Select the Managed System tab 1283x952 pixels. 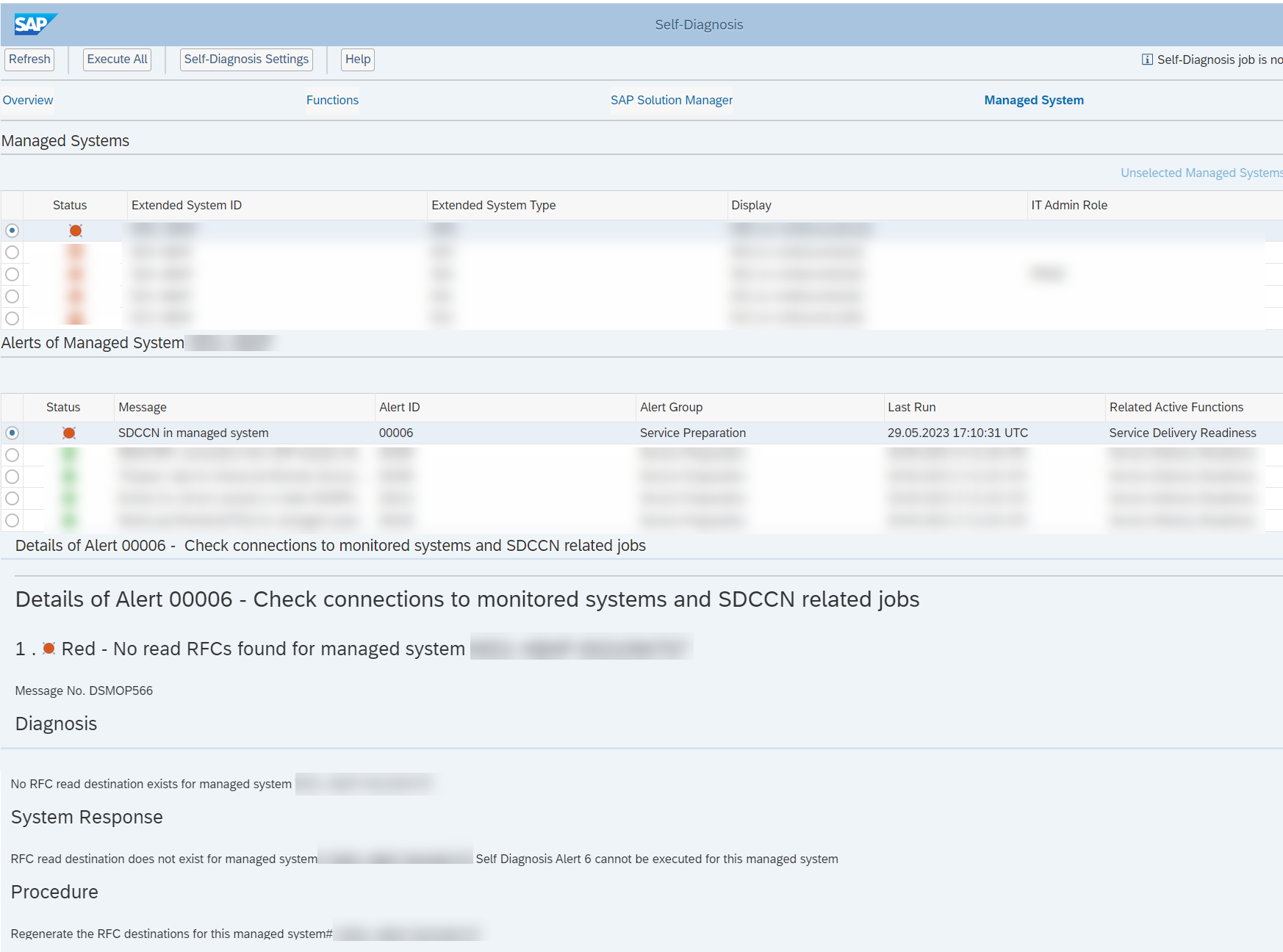[x=1034, y=100]
